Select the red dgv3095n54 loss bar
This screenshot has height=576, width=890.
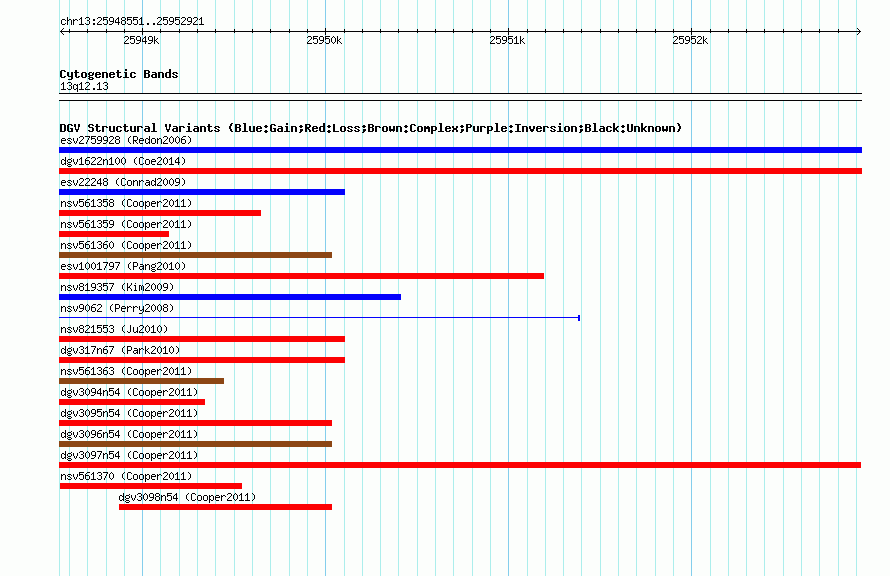195,423
